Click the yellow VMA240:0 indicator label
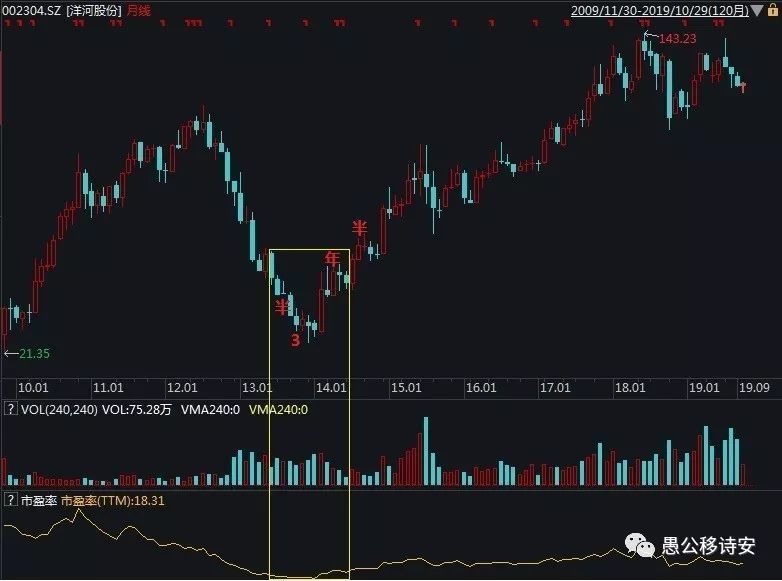 (278, 409)
